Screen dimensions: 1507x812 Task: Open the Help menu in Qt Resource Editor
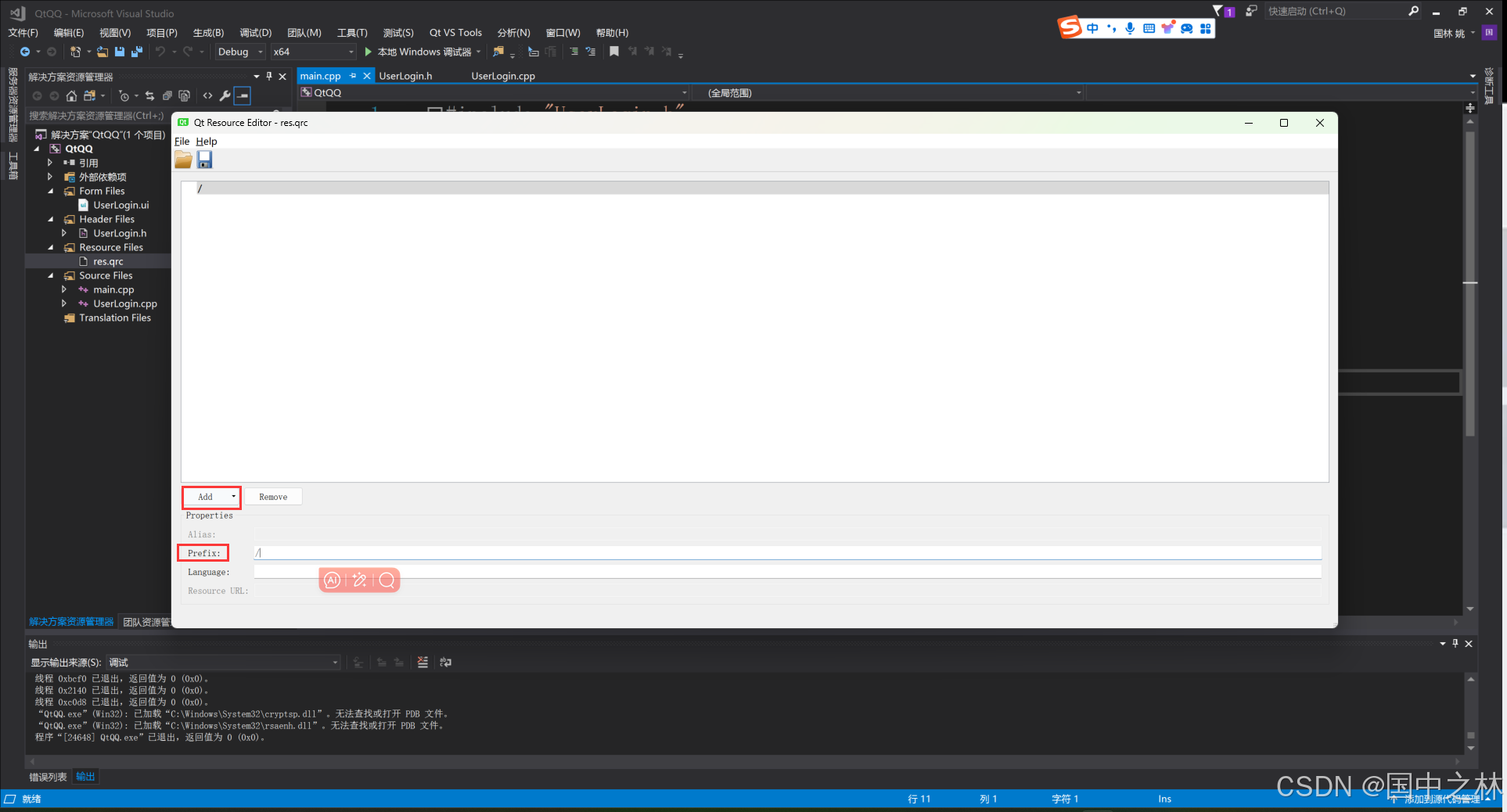click(207, 142)
